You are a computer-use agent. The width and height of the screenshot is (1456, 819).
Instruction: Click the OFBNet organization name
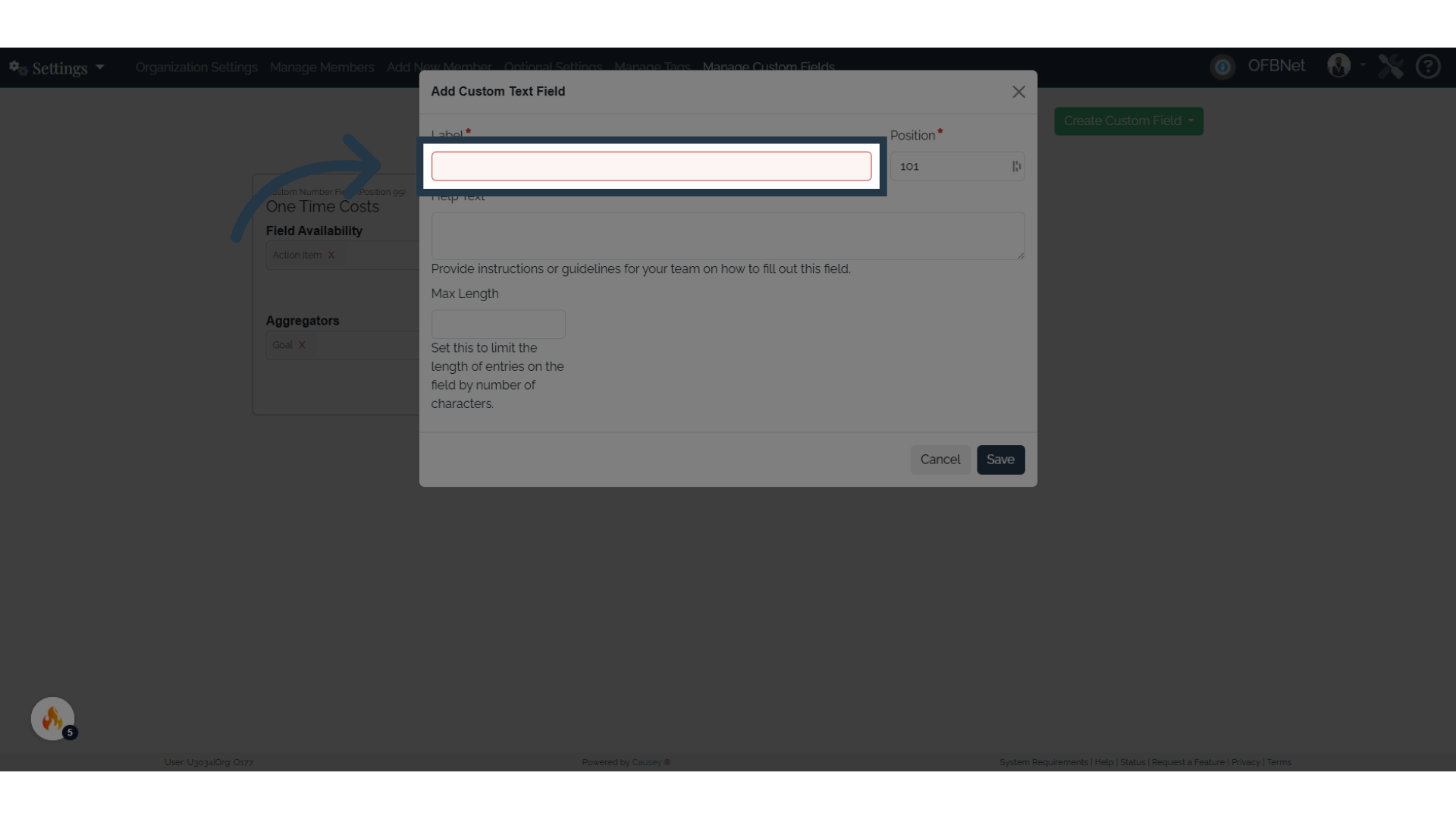(1276, 66)
